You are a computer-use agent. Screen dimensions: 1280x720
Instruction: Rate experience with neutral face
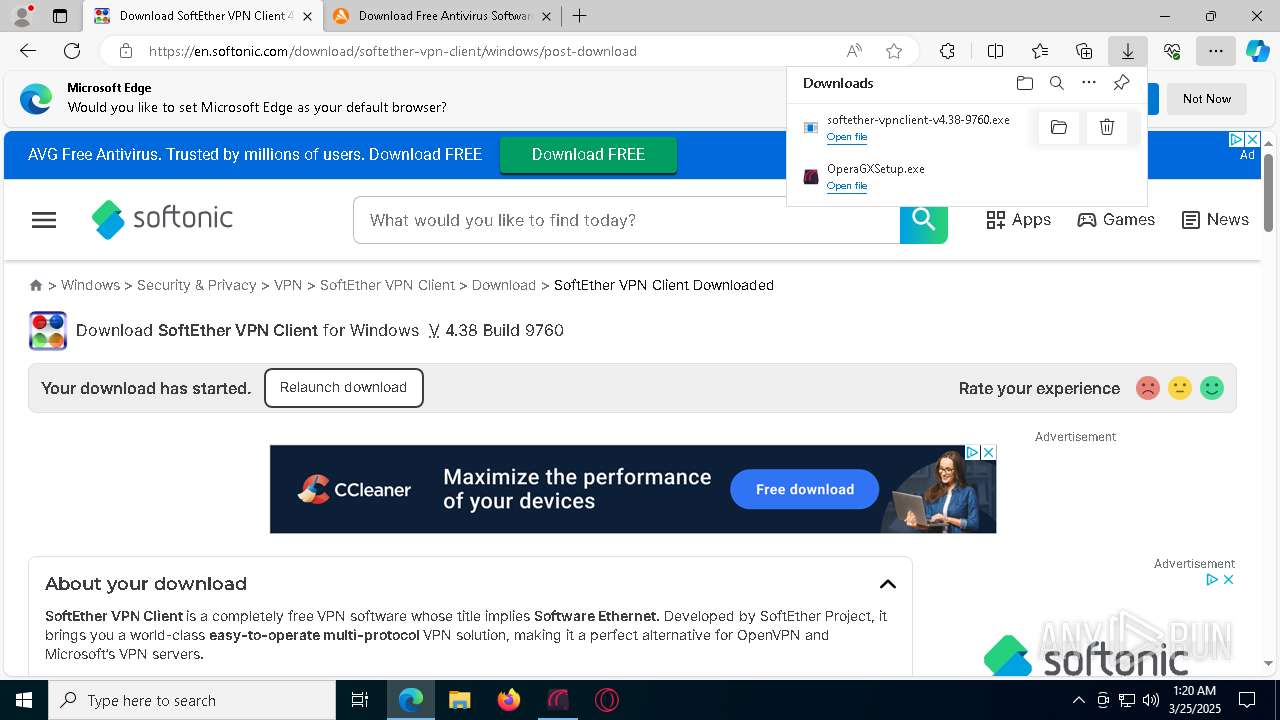(1180, 388)
